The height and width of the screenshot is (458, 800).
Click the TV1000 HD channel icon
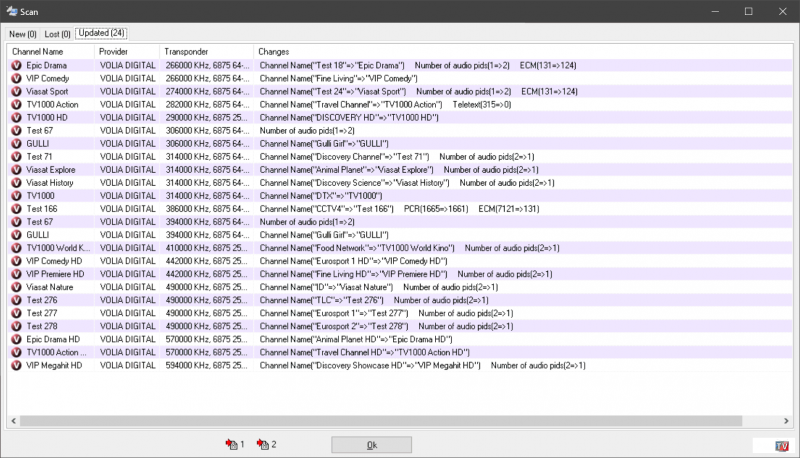tap(17, 117)
